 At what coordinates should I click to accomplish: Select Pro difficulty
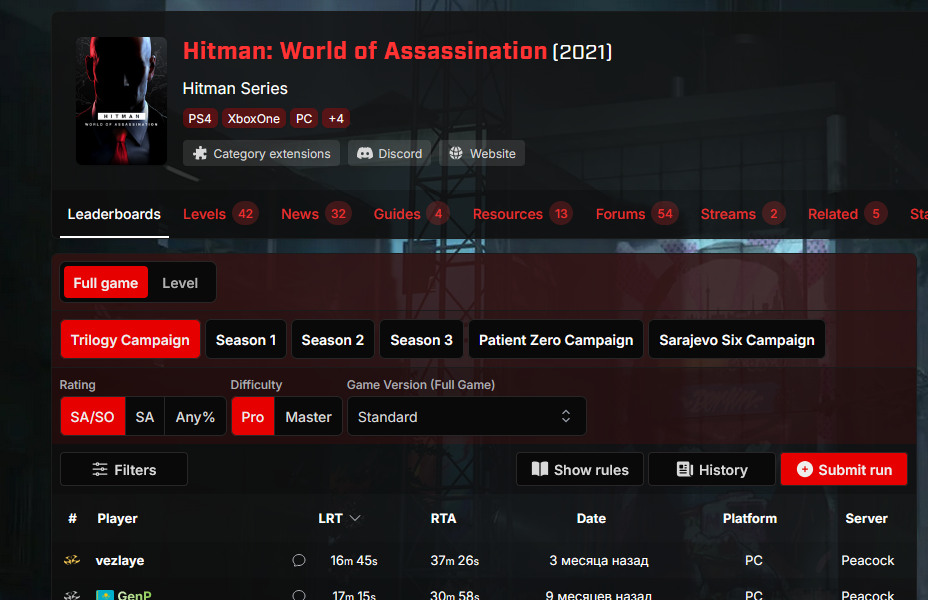253,417
